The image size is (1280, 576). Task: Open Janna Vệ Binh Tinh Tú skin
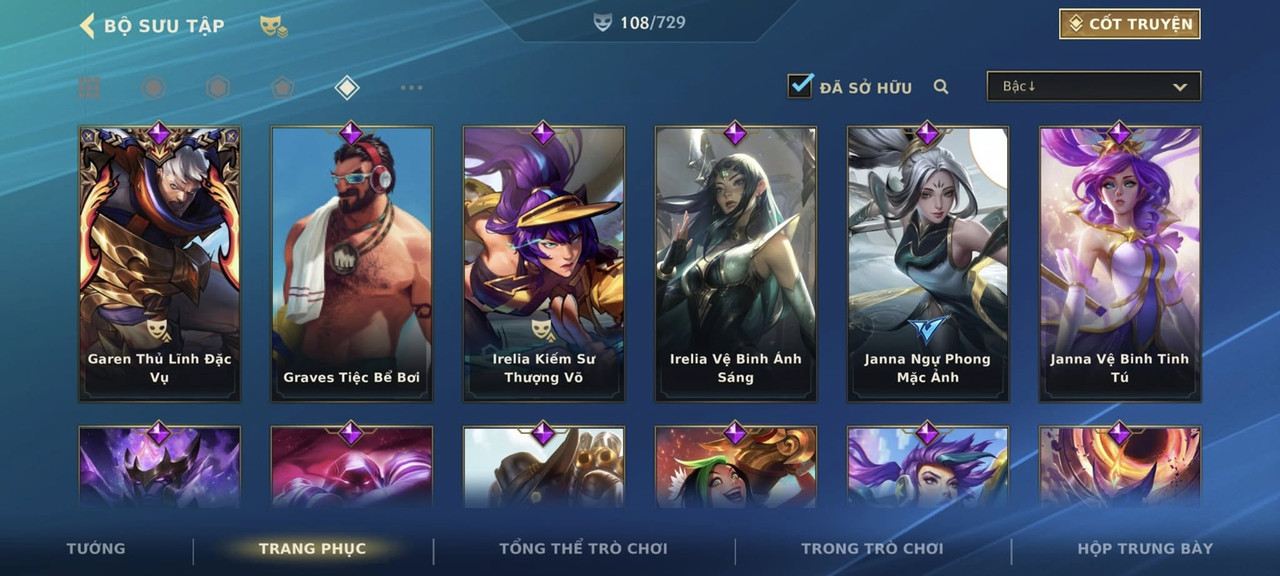coord(1120,264)
